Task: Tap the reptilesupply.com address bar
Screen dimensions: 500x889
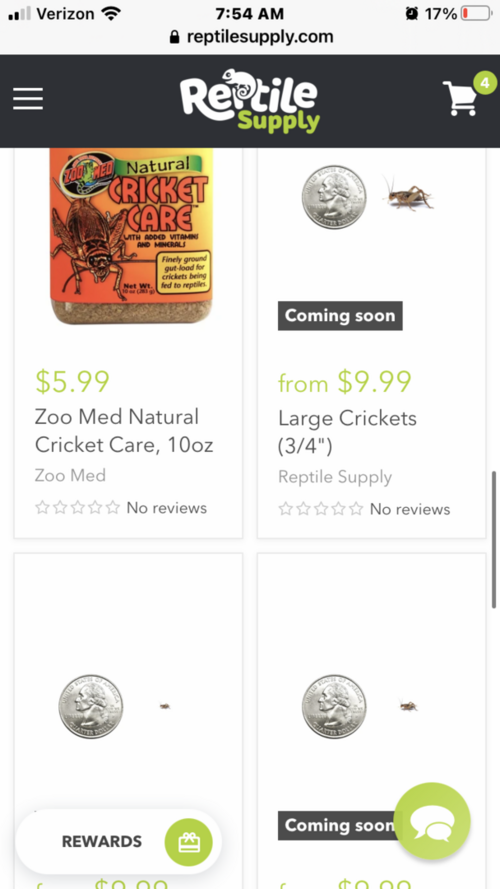Action: [x=250, y=37]
